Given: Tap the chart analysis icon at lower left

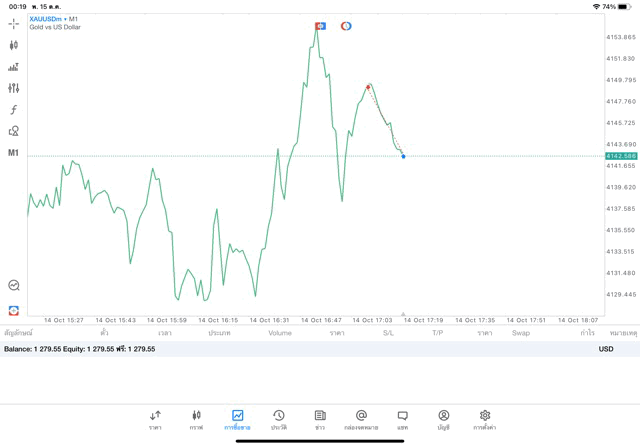Looking at the screenshot, I should click(x=13, y=286).
